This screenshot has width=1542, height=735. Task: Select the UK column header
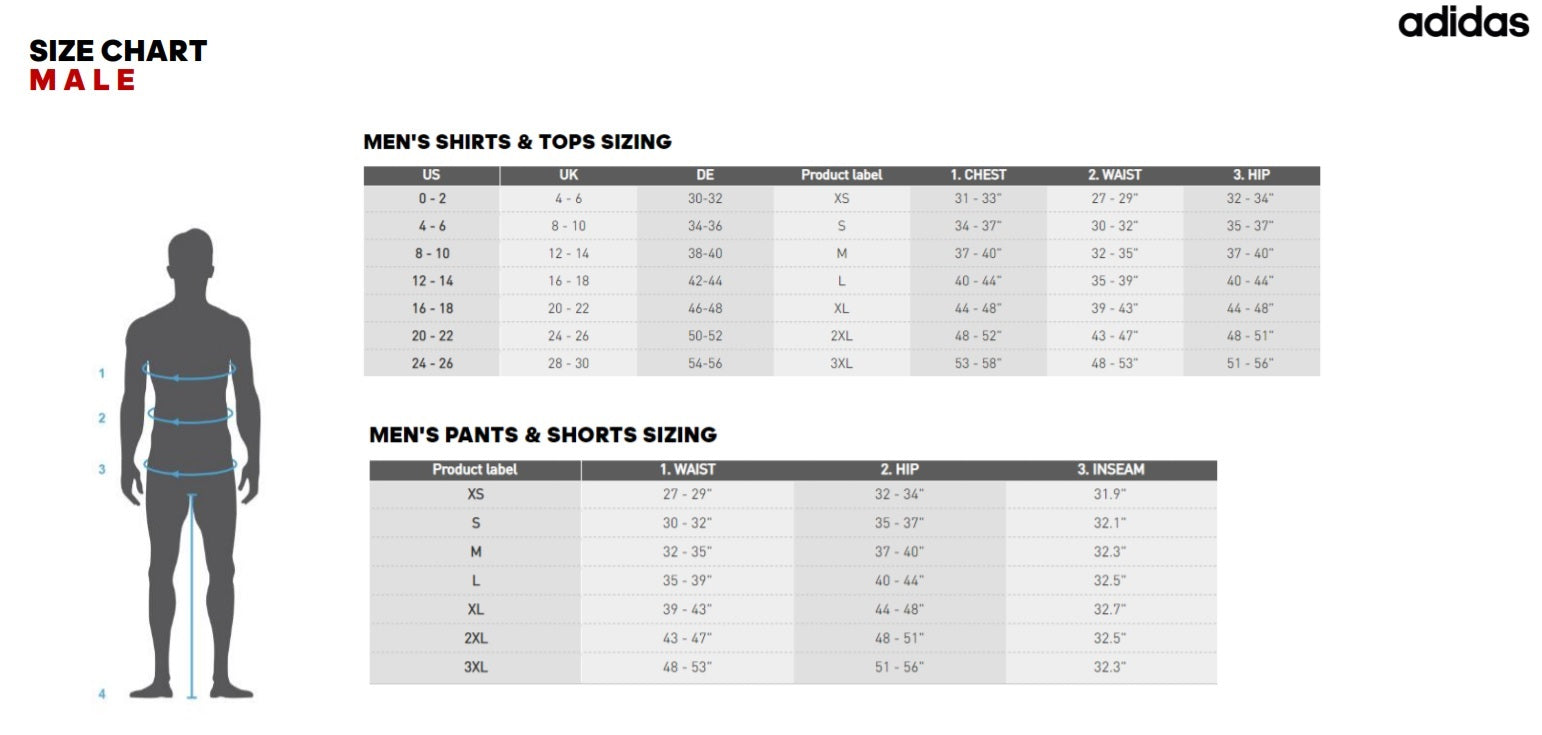pos(568,175)
